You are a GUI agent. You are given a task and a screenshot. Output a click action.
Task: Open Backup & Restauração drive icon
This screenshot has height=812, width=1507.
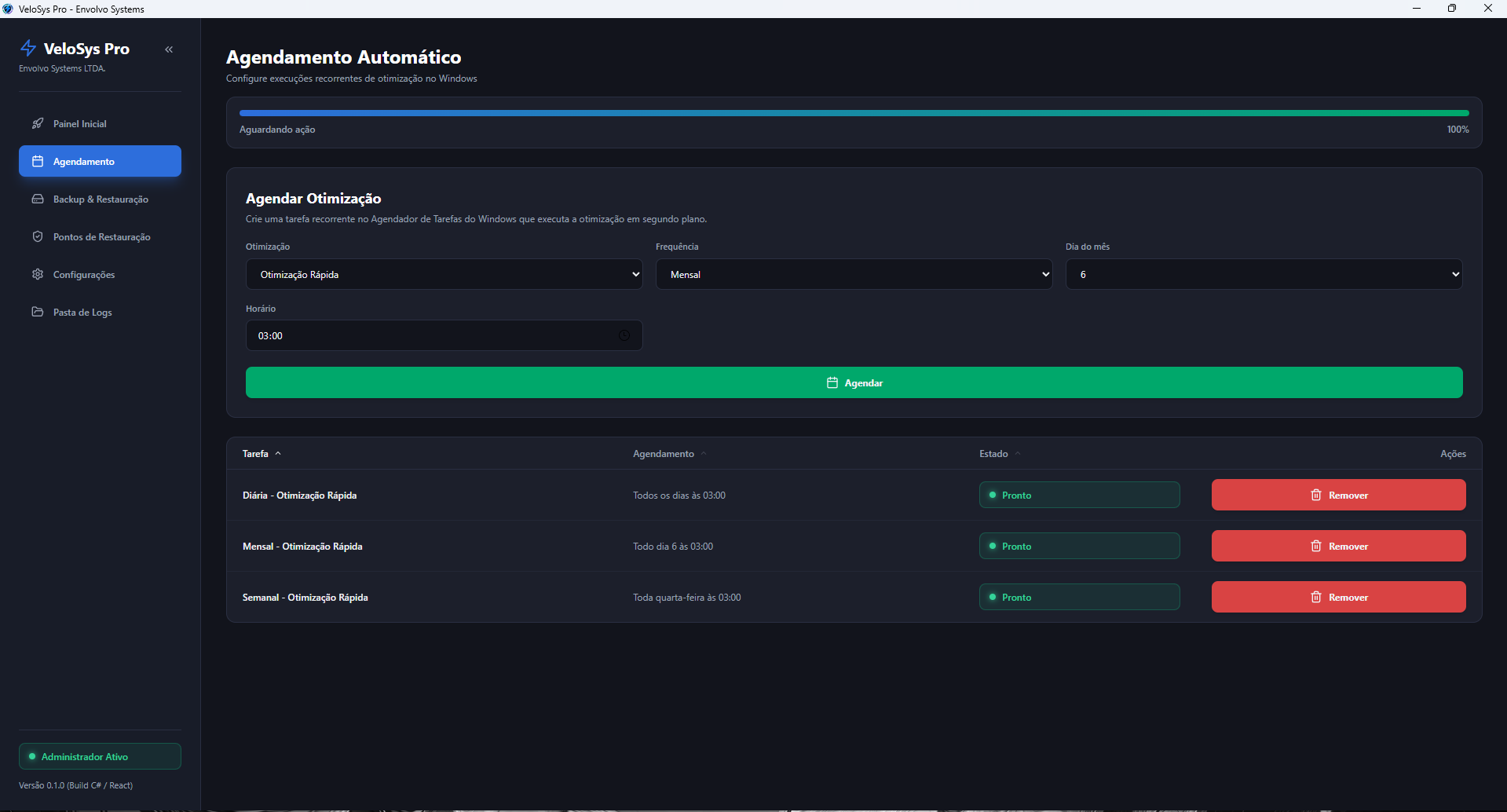click(x=38, y=199)
